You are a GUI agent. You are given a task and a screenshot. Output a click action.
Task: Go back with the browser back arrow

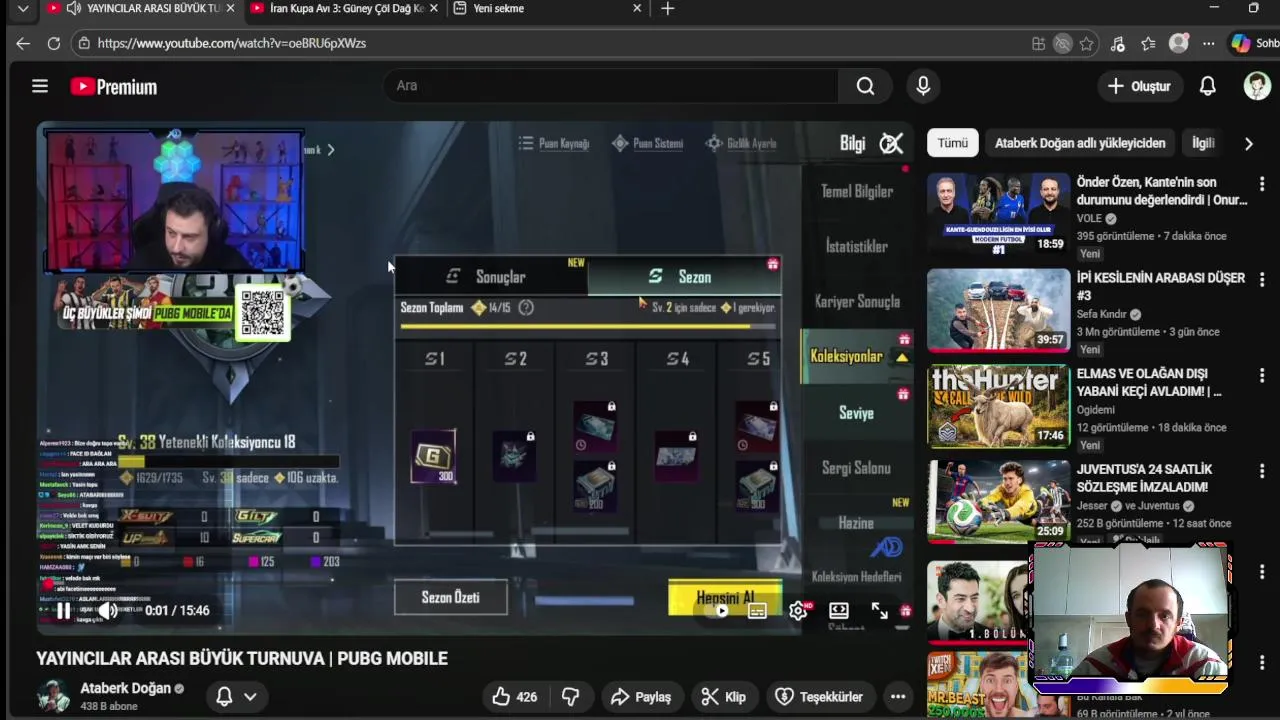coord(23,43)
